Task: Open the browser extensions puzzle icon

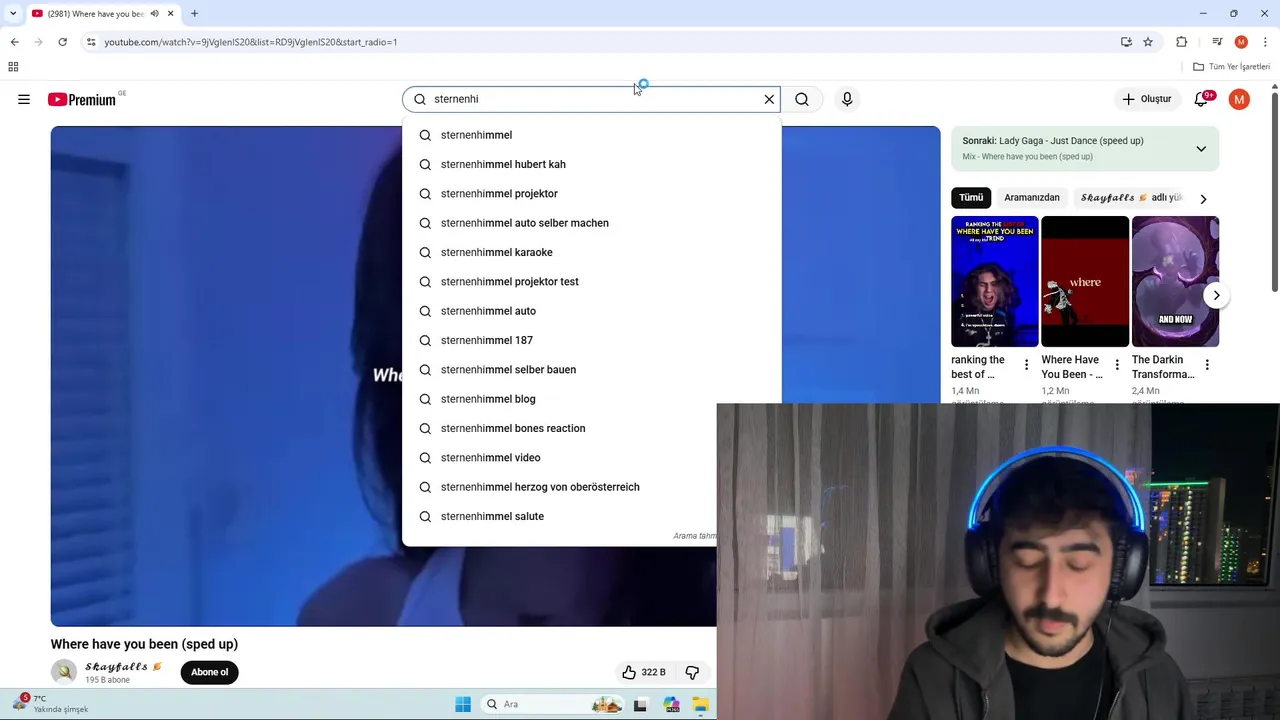Action: pyautogui.click(x=1181, y=42)
